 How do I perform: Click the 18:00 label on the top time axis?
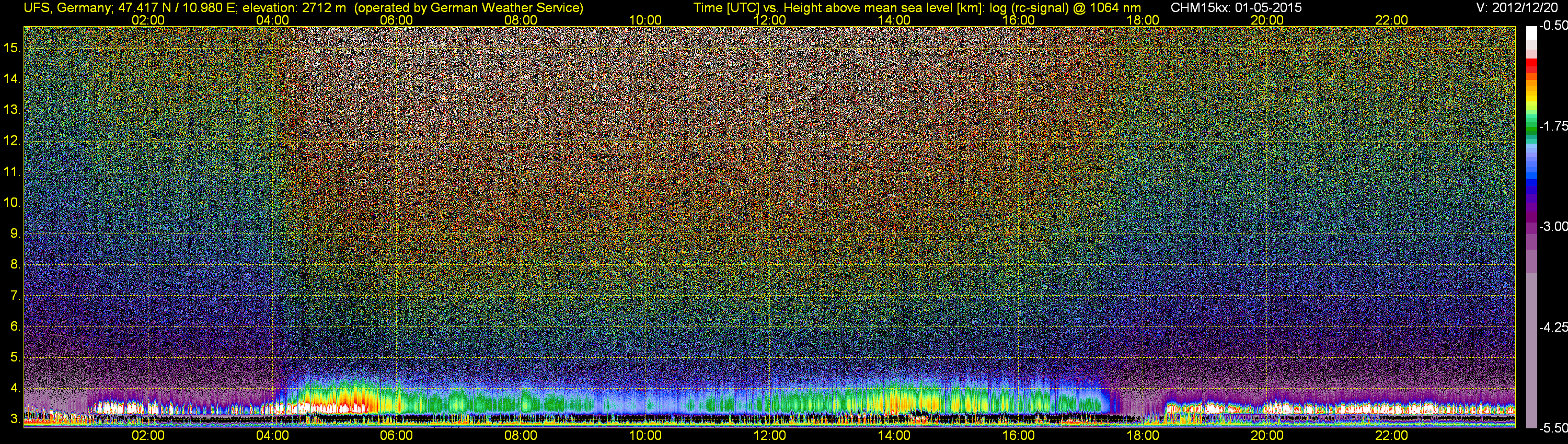point(1143,20)
